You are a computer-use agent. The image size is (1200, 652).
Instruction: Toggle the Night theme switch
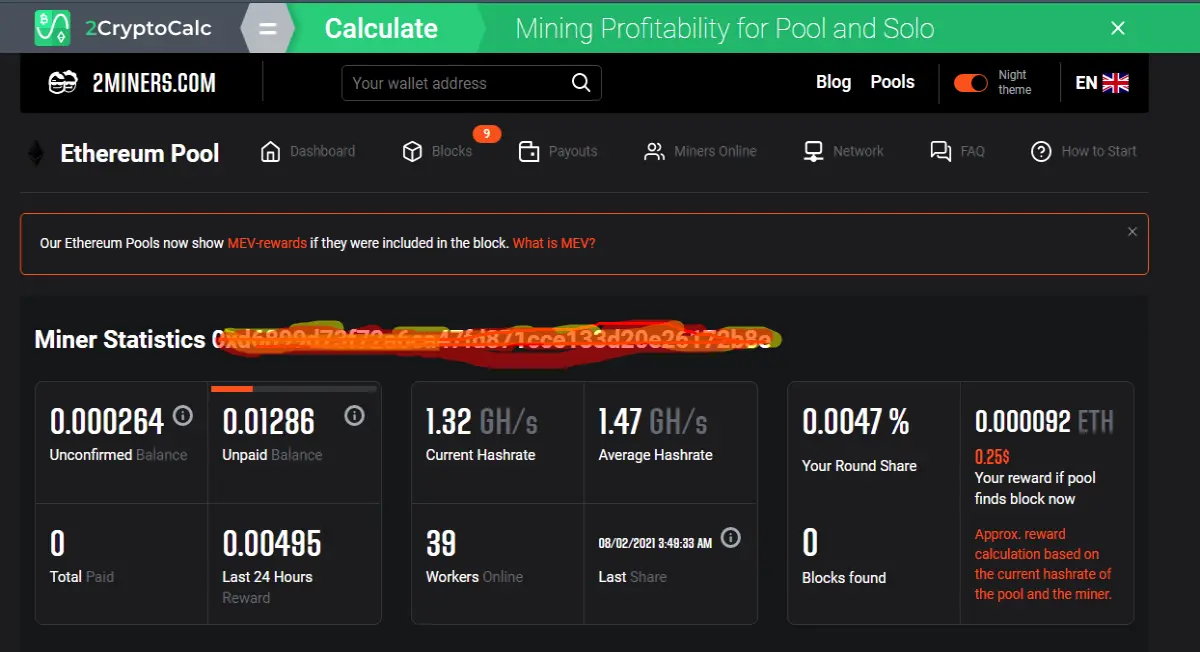click(x=970, y=83)
